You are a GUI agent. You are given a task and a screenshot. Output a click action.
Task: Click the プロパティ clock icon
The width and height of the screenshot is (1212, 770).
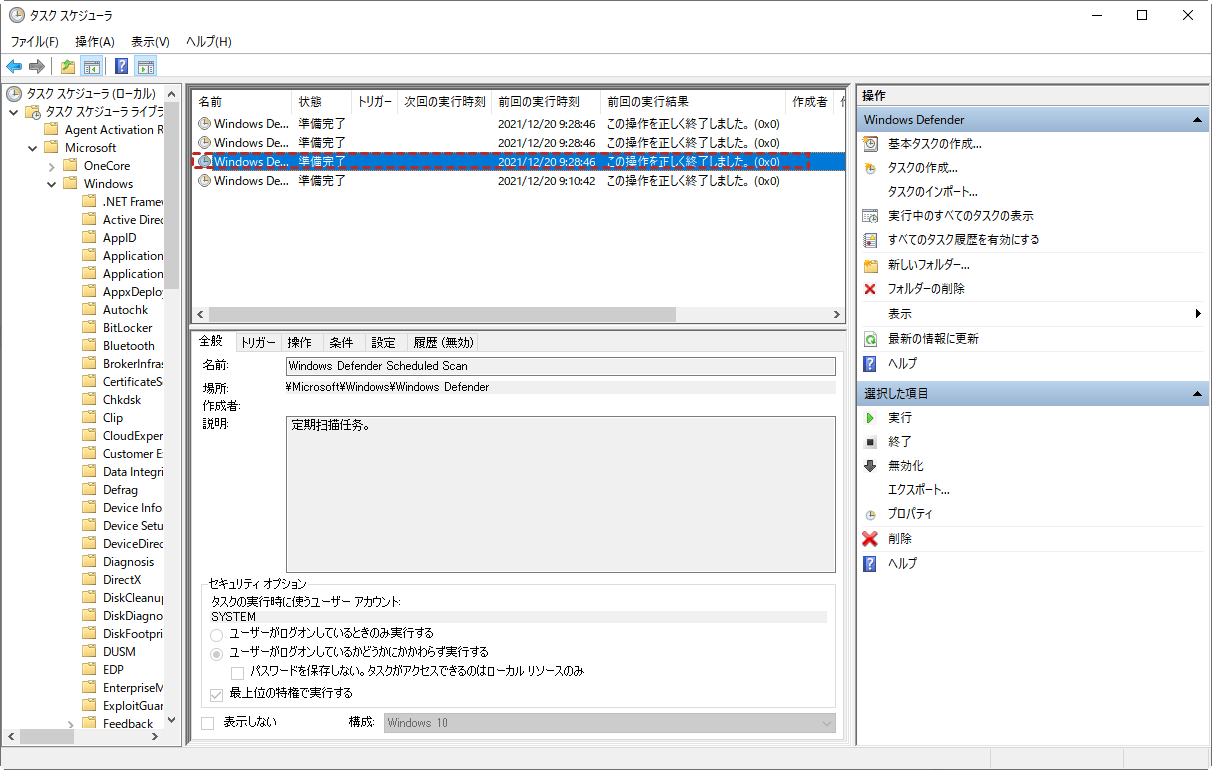(x=870, y=514)
